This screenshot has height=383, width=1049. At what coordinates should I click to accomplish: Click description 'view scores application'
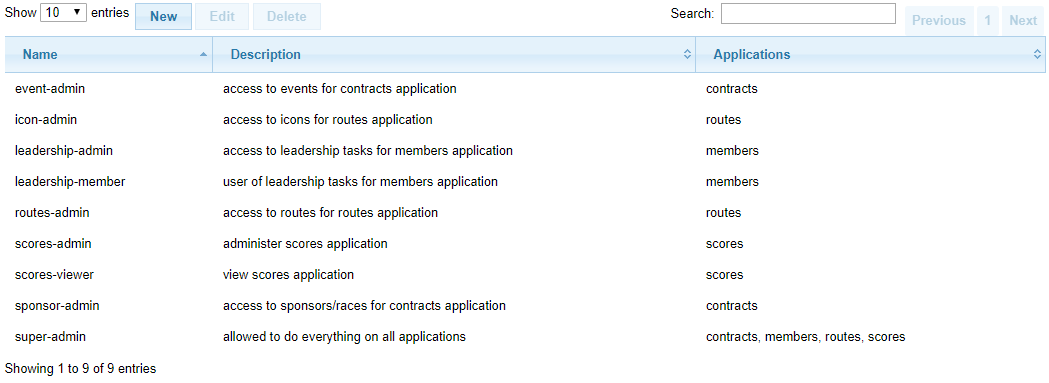point(288,275)
